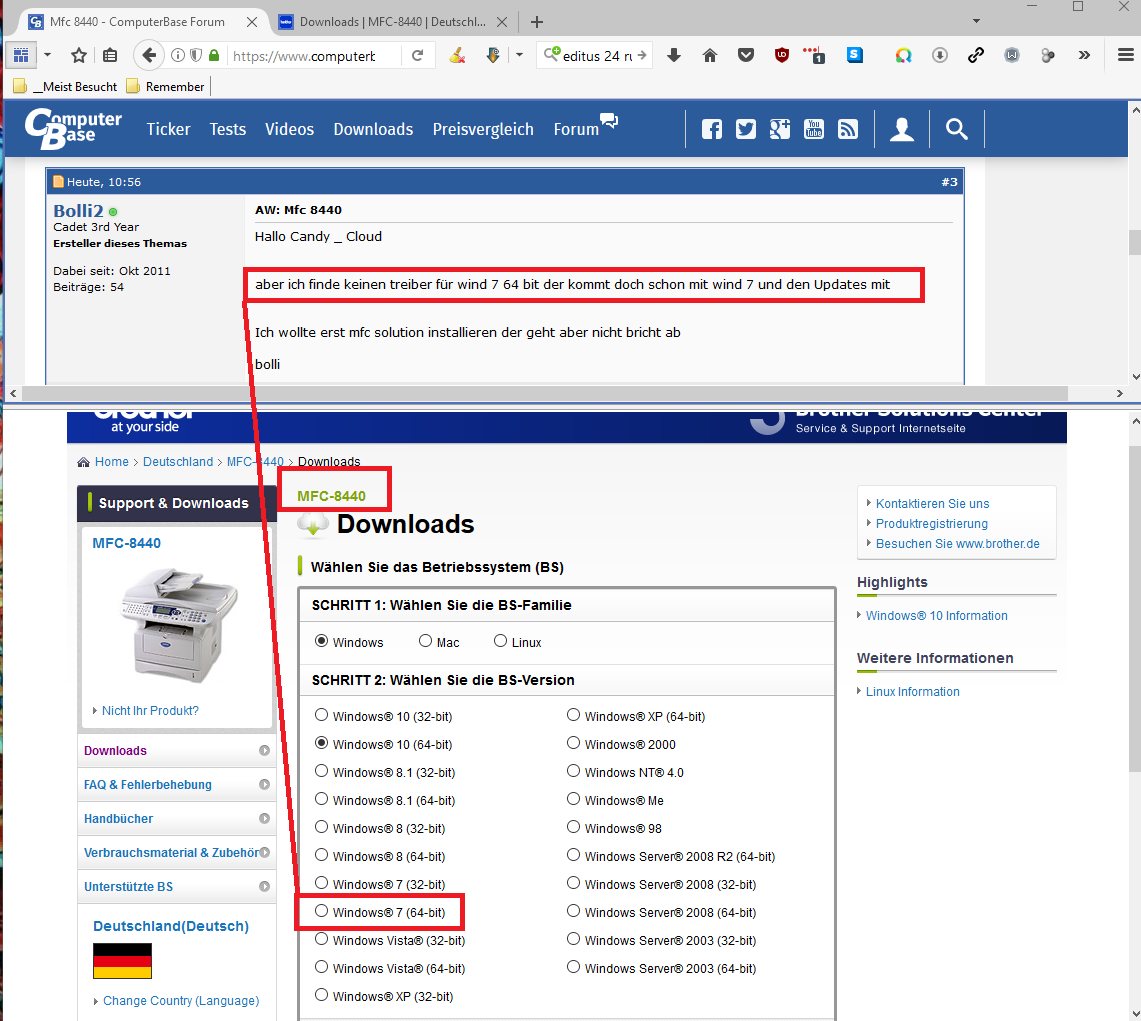Click the broom cleaner extension icon
Image resolution: width=1141 pixels, height=1021 pixels.
coord(457,55)
